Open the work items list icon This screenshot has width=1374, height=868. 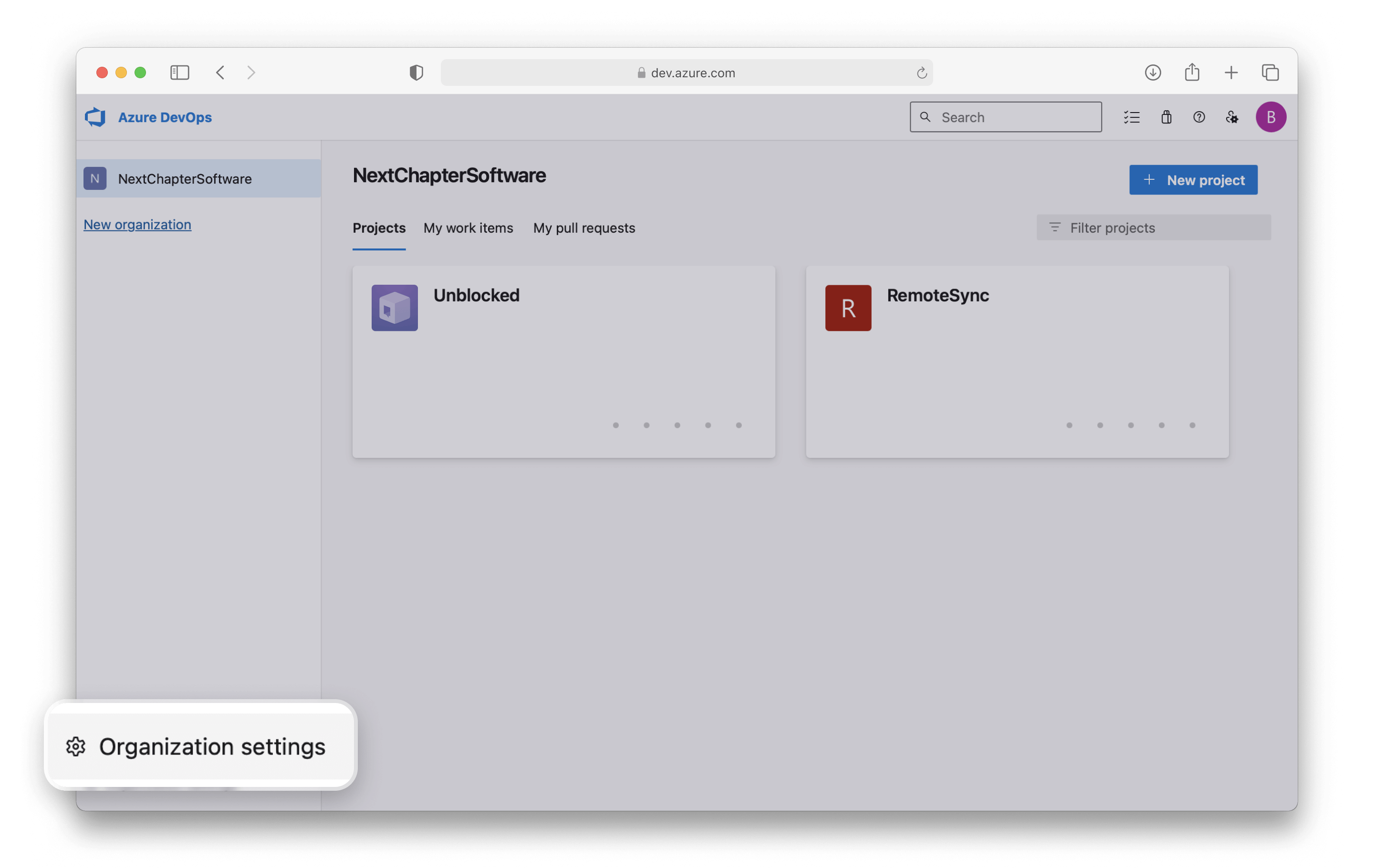(x=1132, y=117)
